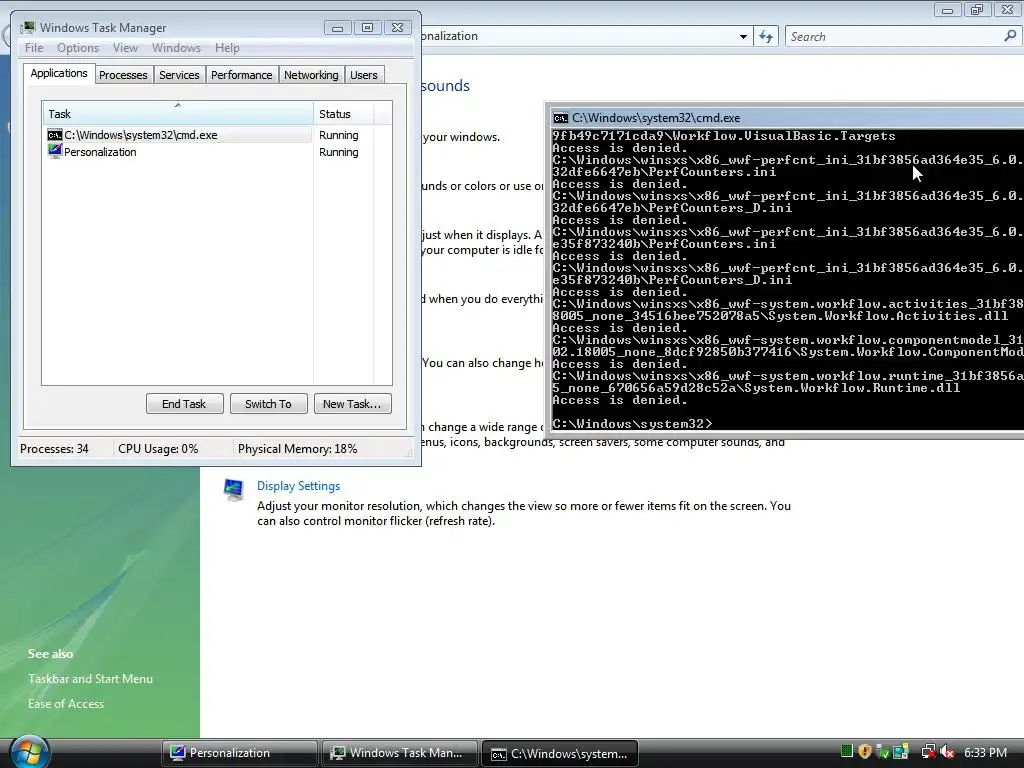Image resolution: width=1024 pixels, height=768 pixels.
Task: Click CPU Usage: 0% in status bar
Action: pos(158,449)
